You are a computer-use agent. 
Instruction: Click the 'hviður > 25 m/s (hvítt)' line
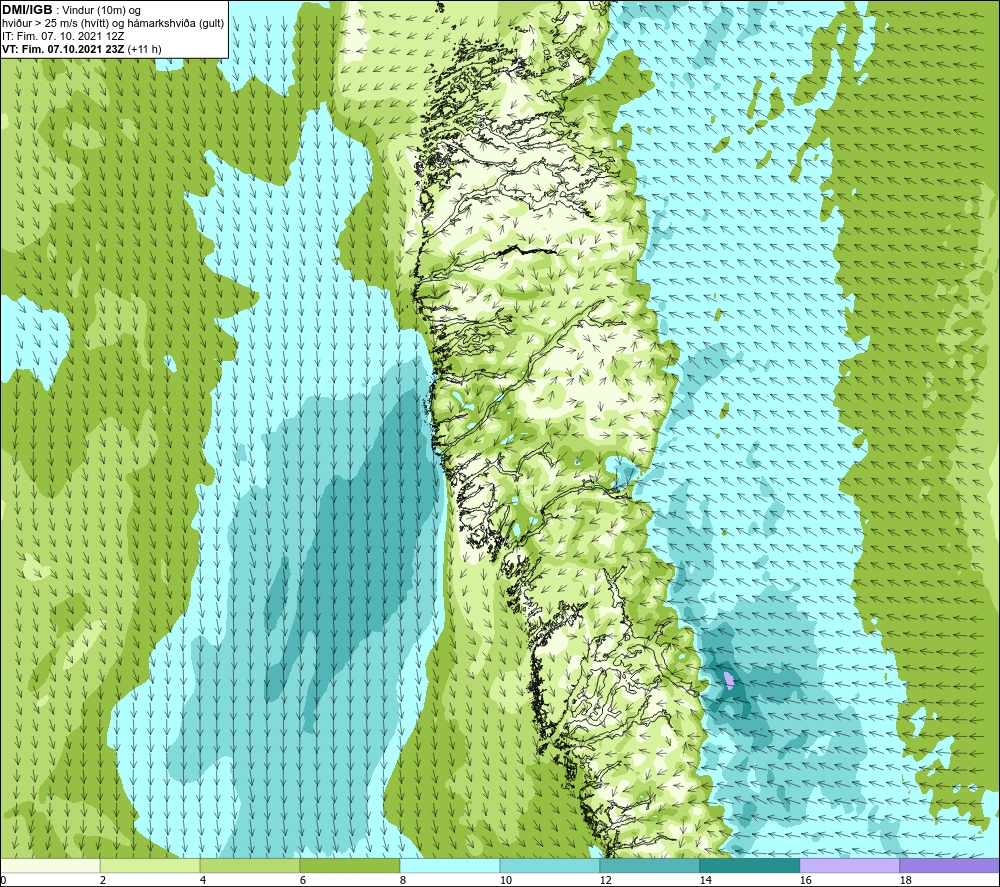[x=55, y=24]
